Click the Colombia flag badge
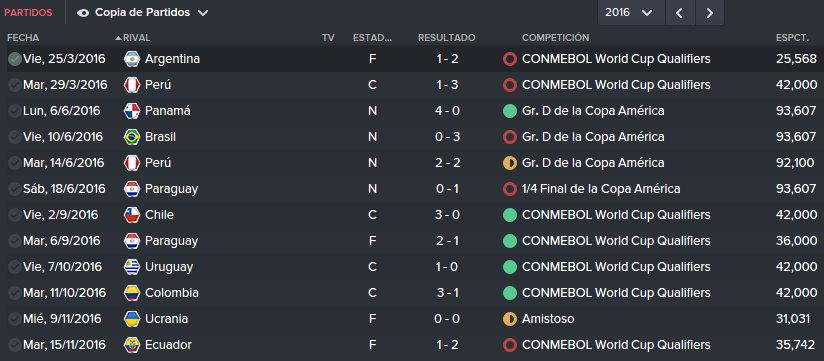This screenshot has width=824, height=361. (x=131, y=293)
